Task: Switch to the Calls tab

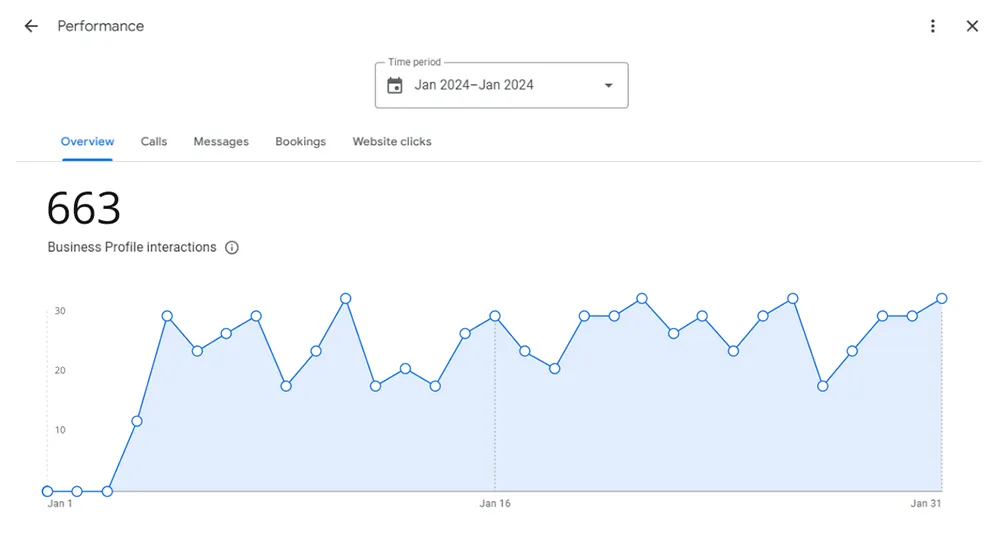Action: pyautogui.click(x=154, y=142)
